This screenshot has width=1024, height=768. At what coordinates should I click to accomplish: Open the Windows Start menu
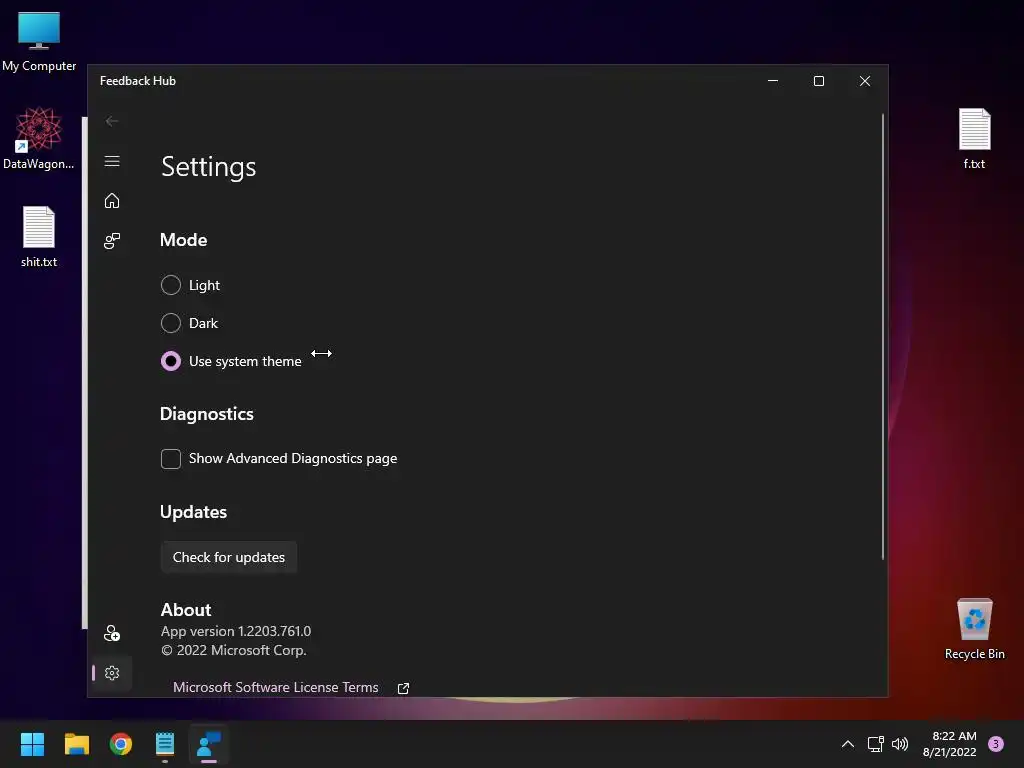click(32, 744)
